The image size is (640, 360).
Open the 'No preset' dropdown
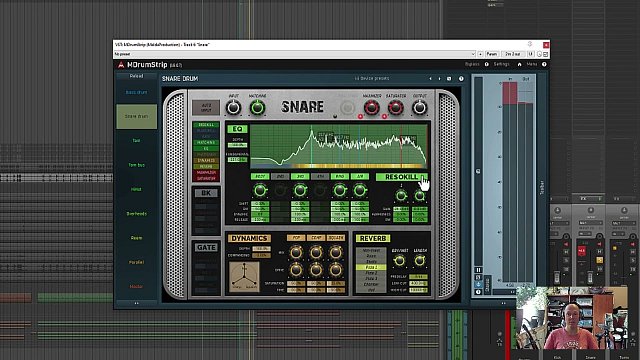[295, 54]
